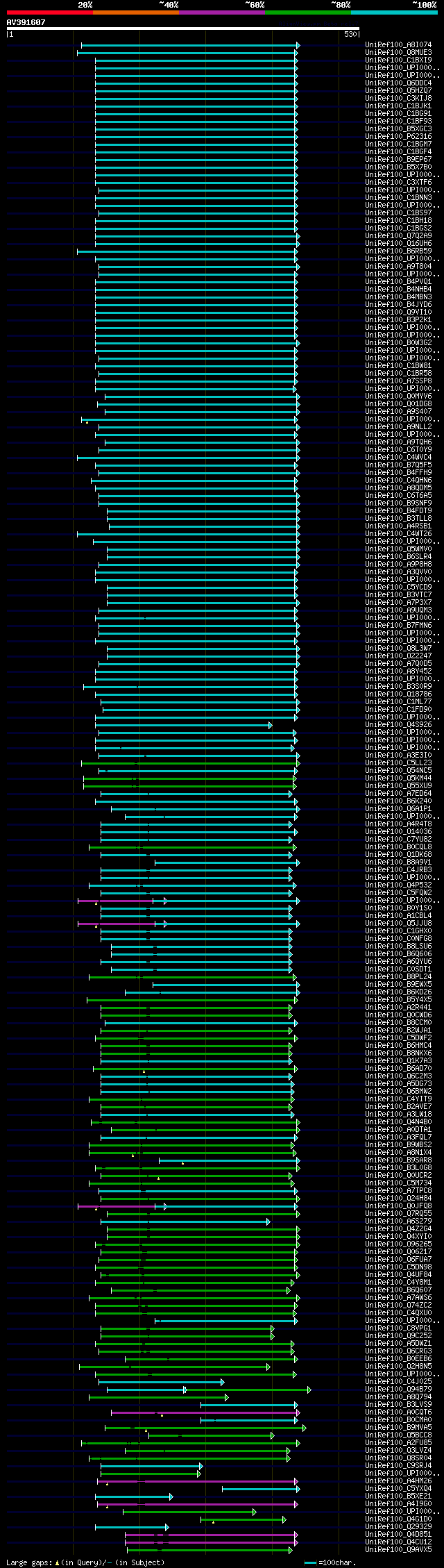Select the UniRef100_B0W3G2 label
This screenshot has height=1568, width=444.
tap(398, 342)
